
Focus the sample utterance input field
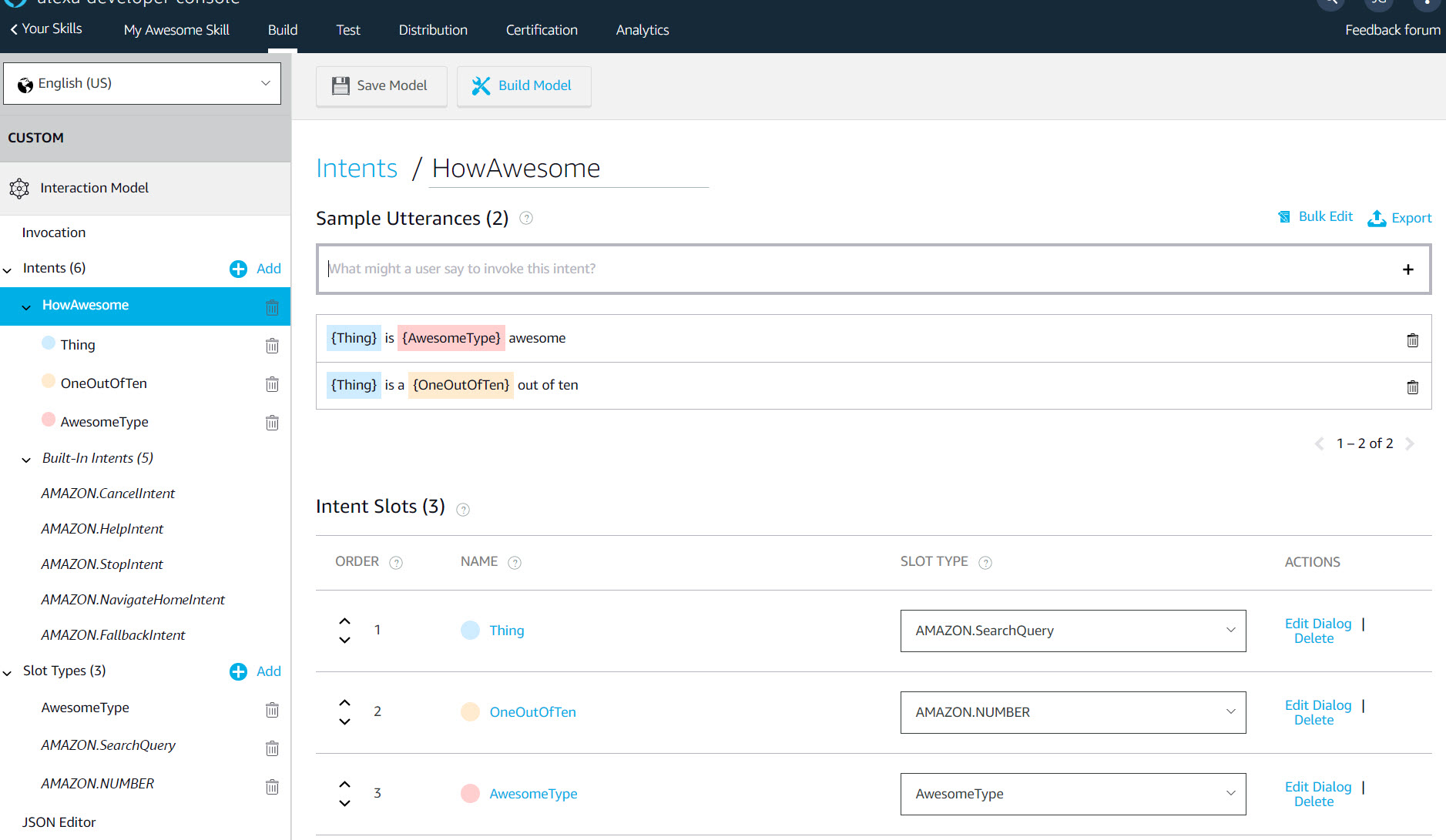(x=855, y=269)
